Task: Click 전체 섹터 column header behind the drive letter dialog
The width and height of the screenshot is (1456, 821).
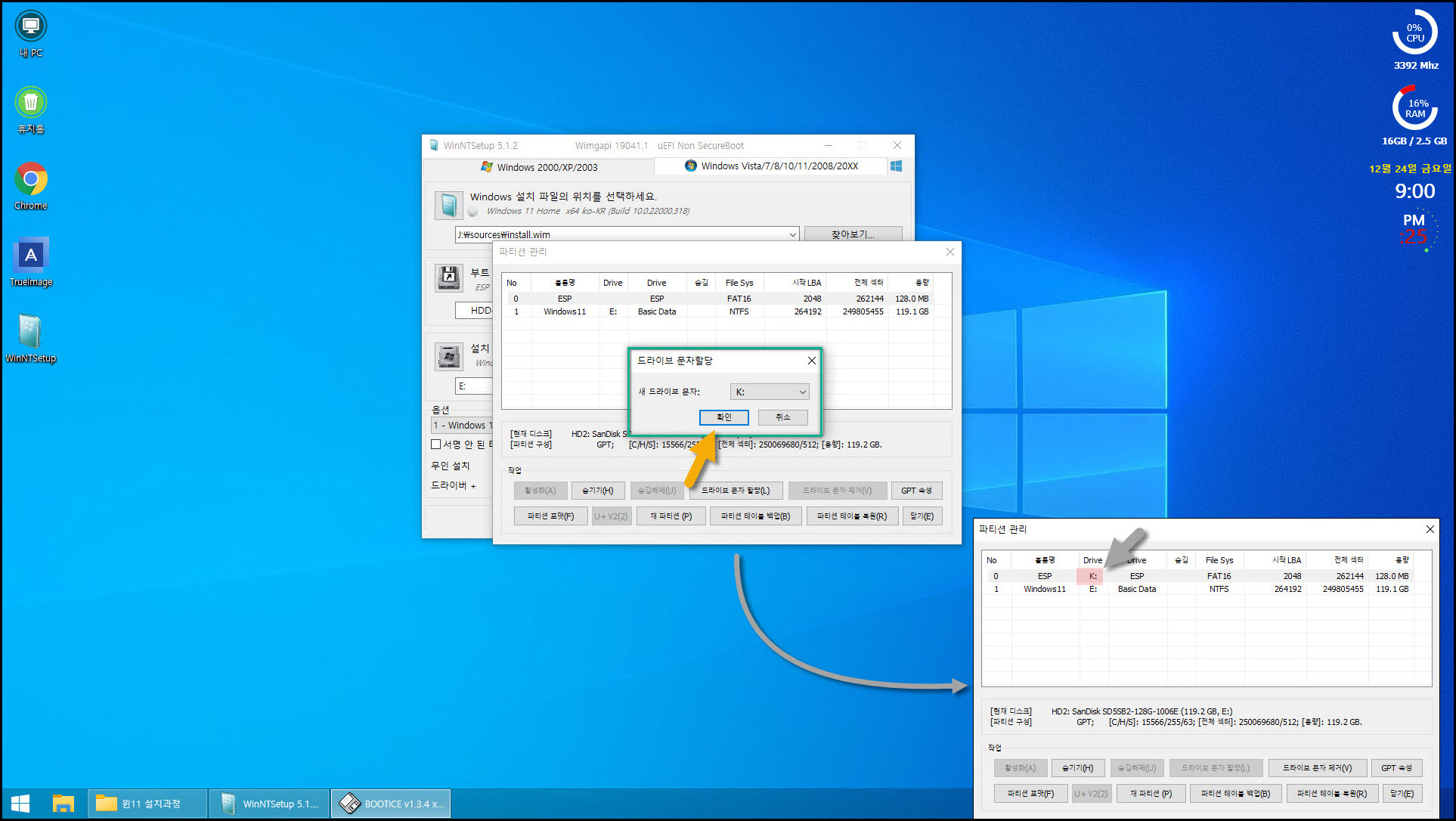Action: pyautogui.click(x=857, y=283)
